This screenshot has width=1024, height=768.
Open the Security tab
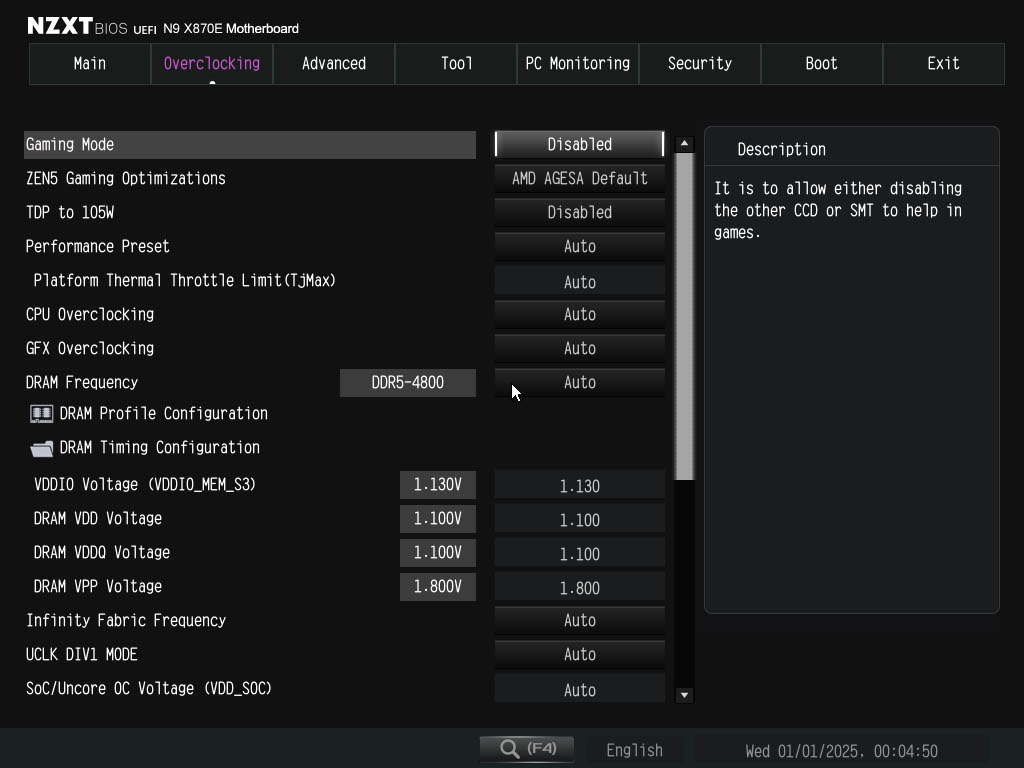click(699, 63)
